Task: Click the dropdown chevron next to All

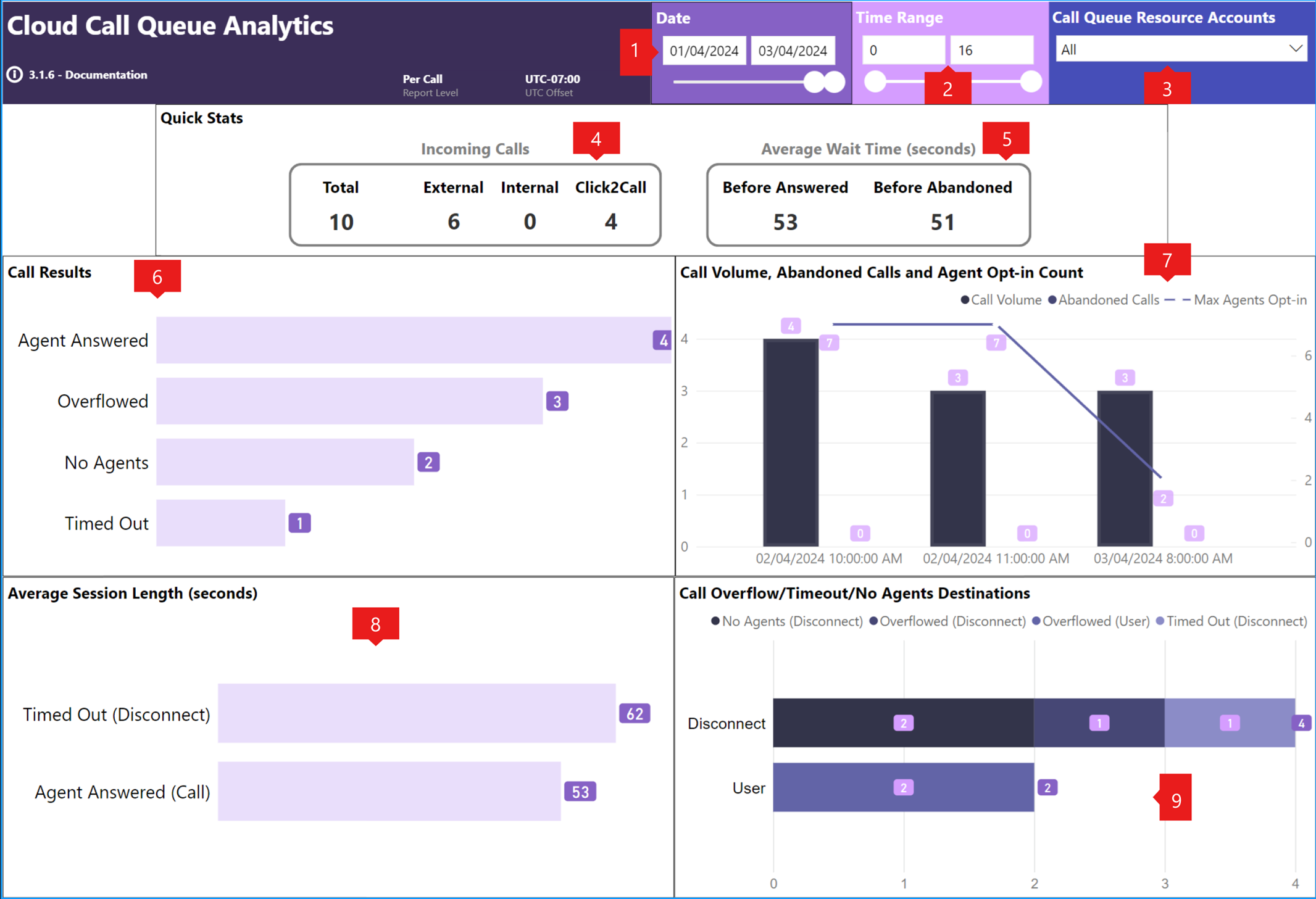Action: point(1296,49)
